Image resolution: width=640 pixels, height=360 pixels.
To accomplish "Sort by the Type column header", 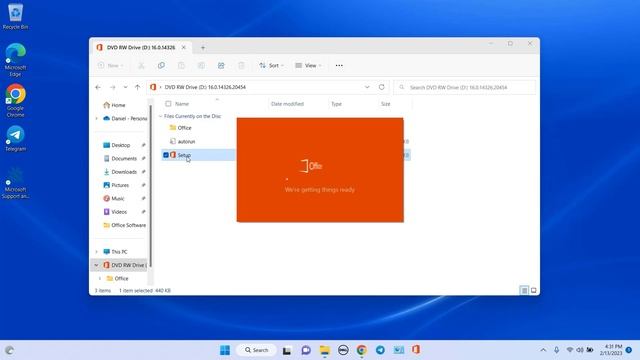I will (336, 104).
